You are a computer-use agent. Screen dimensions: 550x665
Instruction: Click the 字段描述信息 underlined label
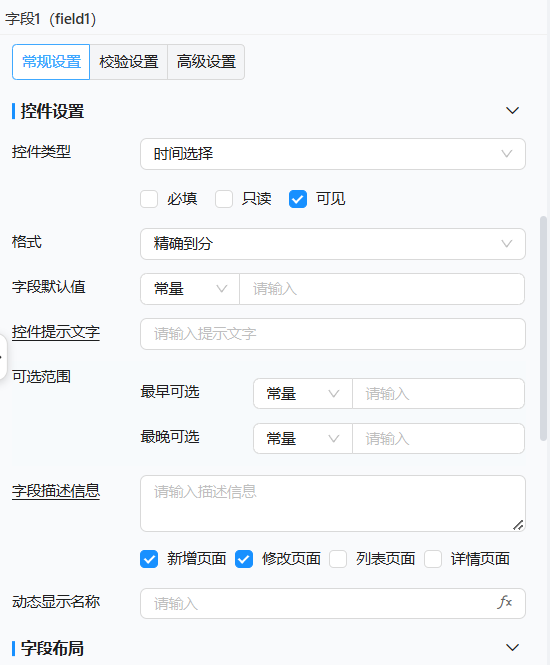point(56,491)
